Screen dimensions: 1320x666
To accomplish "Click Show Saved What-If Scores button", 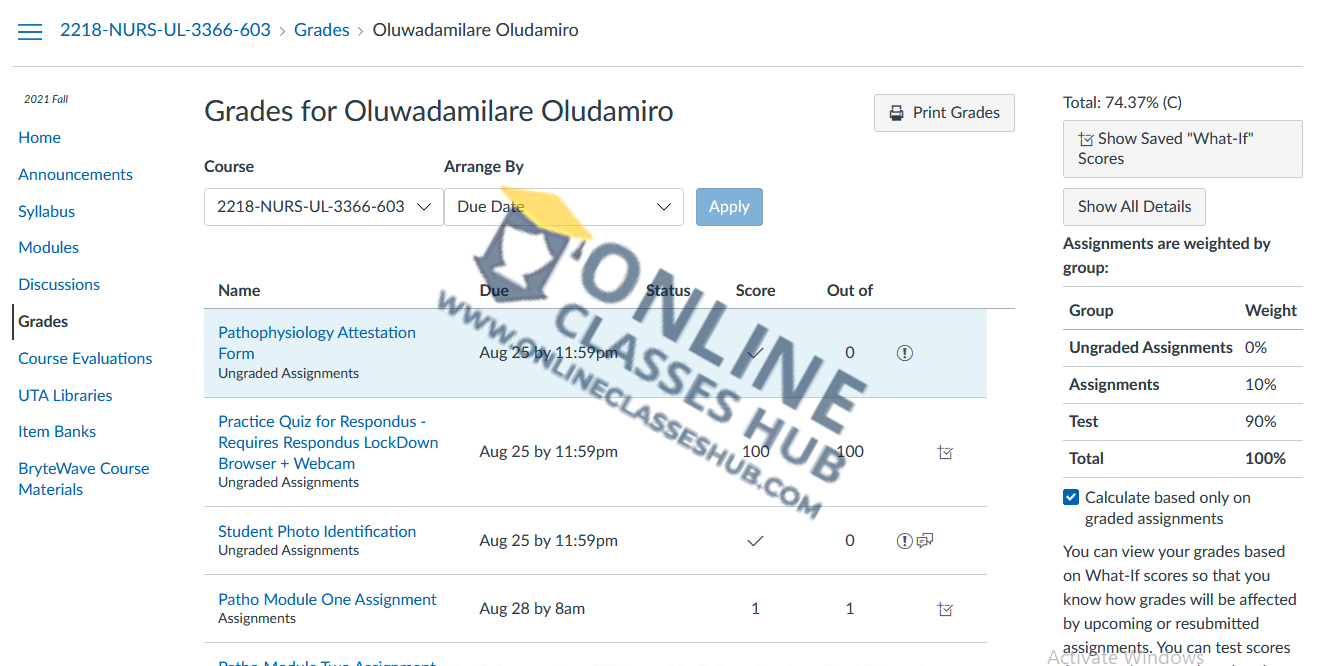I will coord(1182,149).
